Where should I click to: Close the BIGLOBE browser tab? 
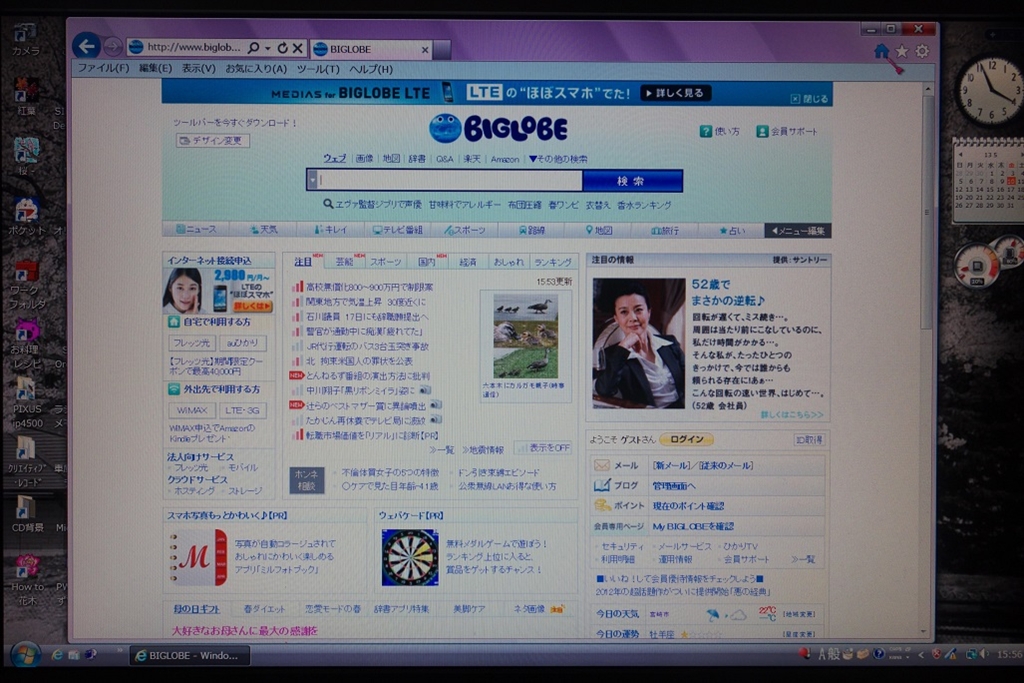coord(425,50)
